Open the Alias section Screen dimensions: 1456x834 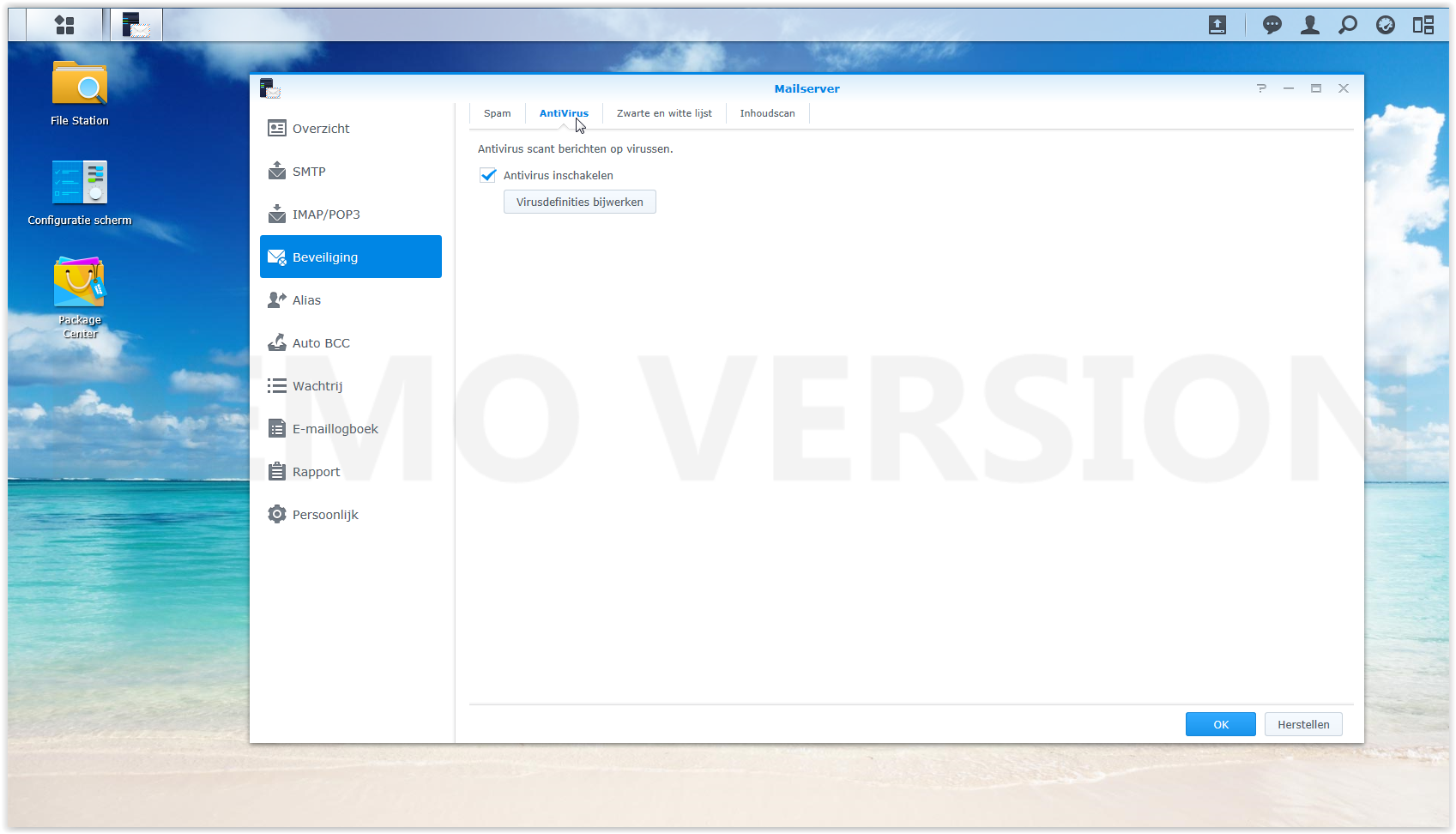point(351,299)
